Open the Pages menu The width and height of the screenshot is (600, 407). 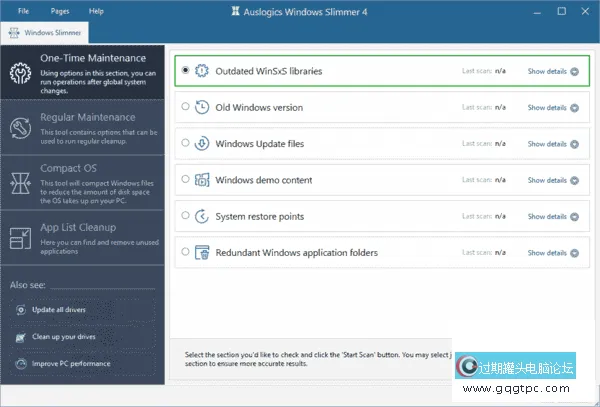coord(59,11)
